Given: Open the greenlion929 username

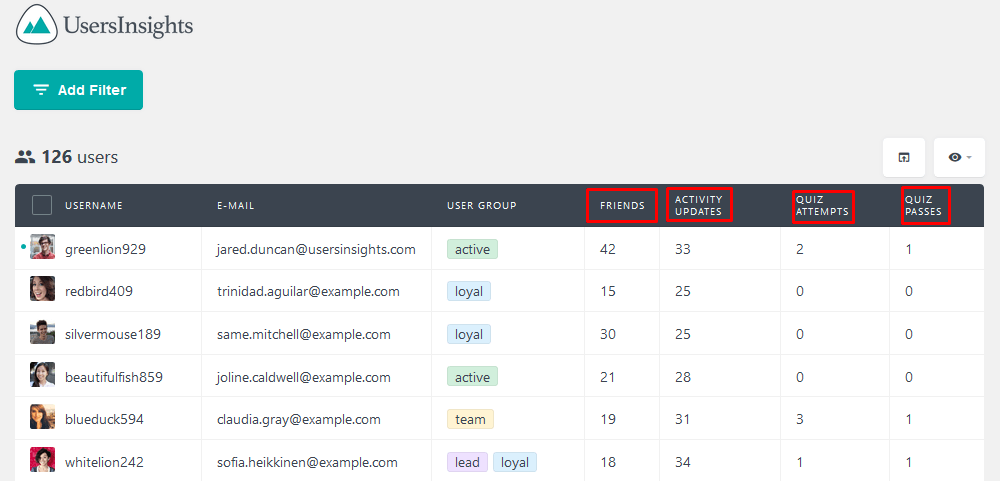Looking at the screenshot, I should pos(105,249).
